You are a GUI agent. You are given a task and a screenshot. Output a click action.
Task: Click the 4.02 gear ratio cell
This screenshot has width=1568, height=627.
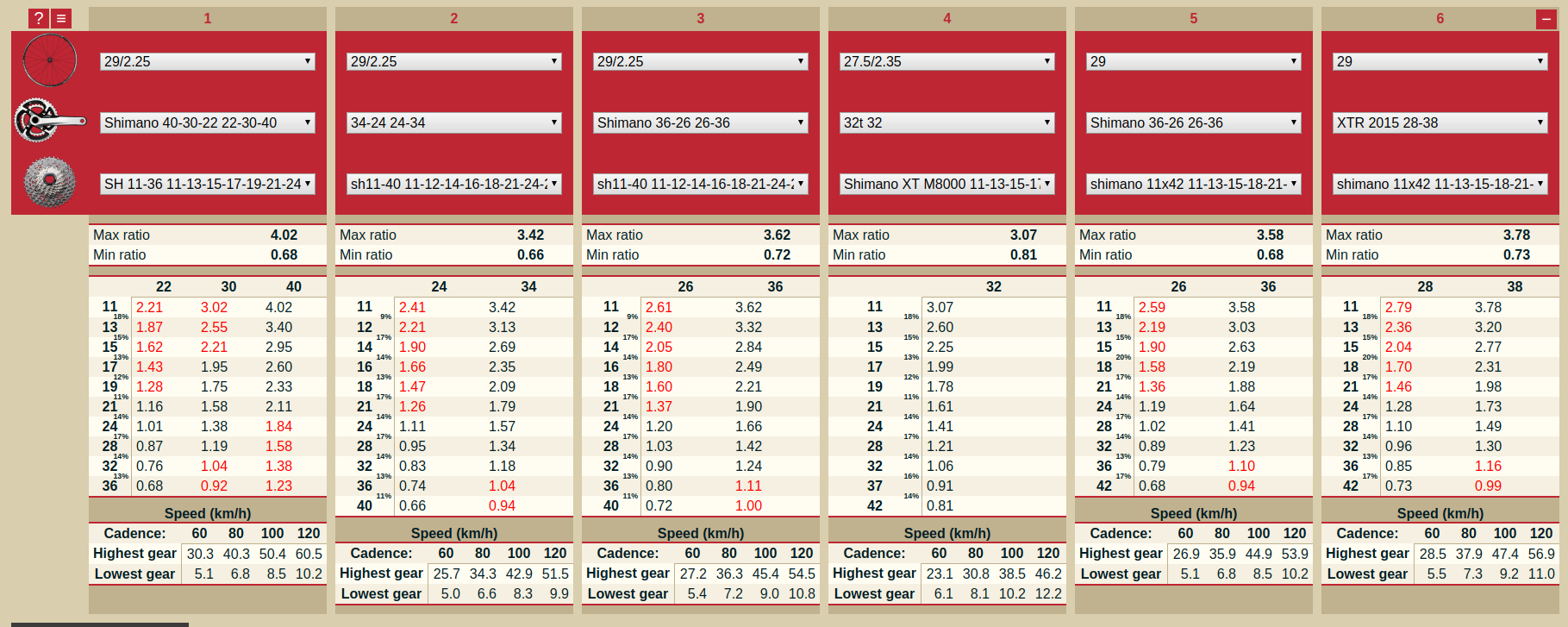tap(278, 307)
